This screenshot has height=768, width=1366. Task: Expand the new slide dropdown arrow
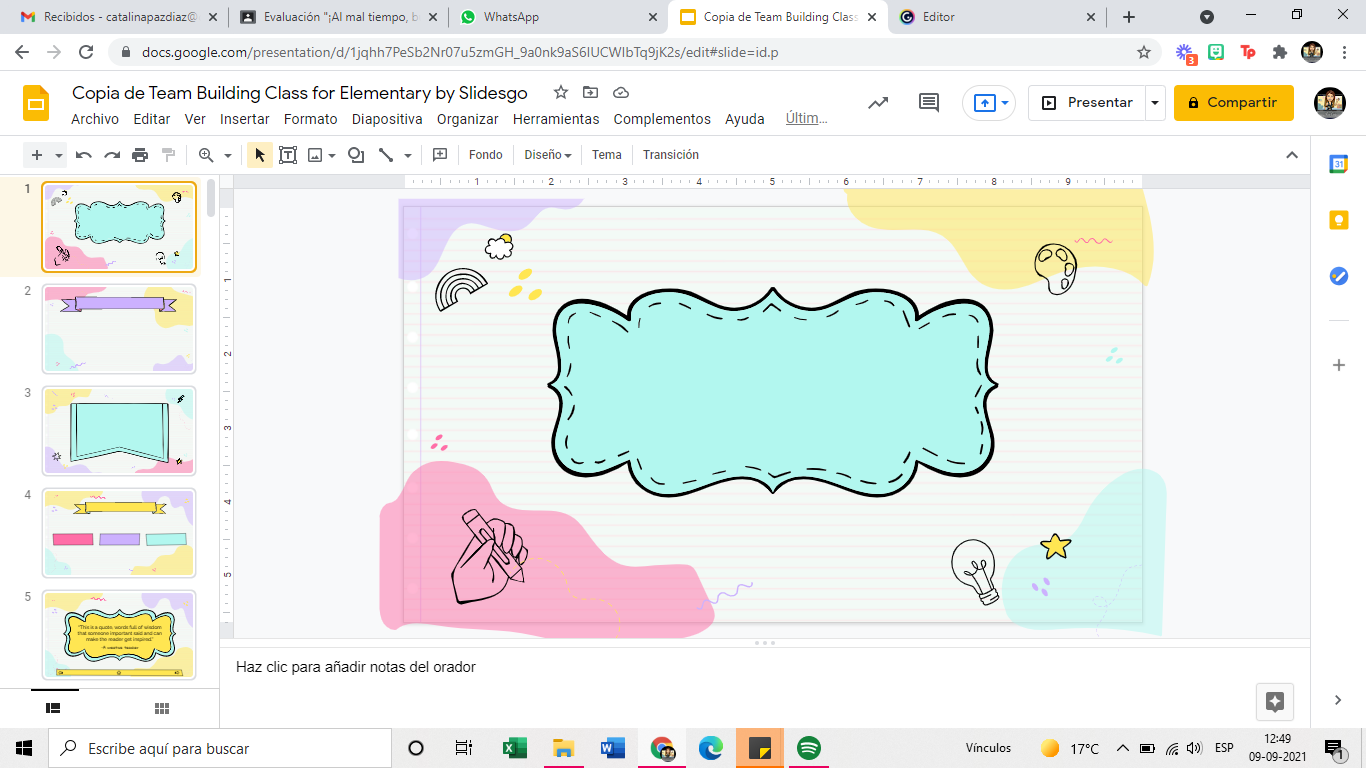pyautogui.click(x=60, y=155)
